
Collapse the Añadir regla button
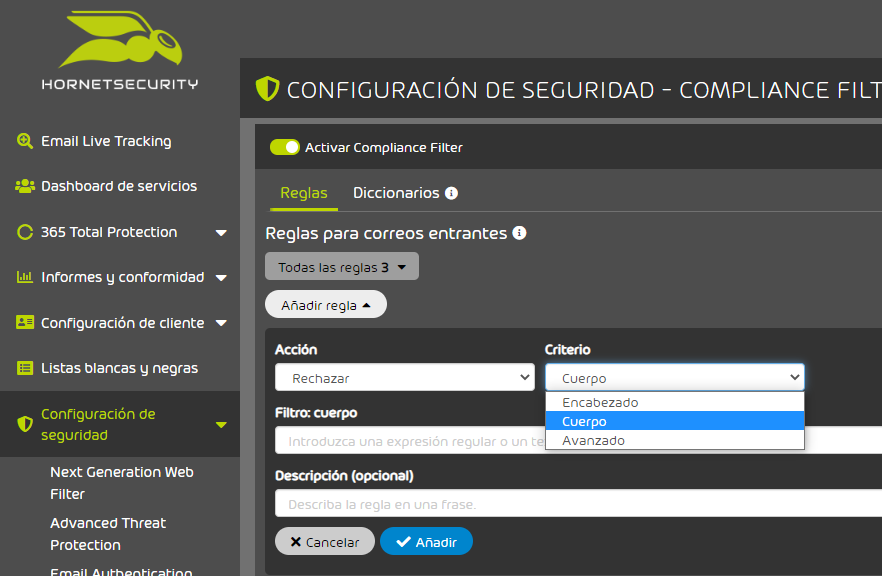(326, 304)
